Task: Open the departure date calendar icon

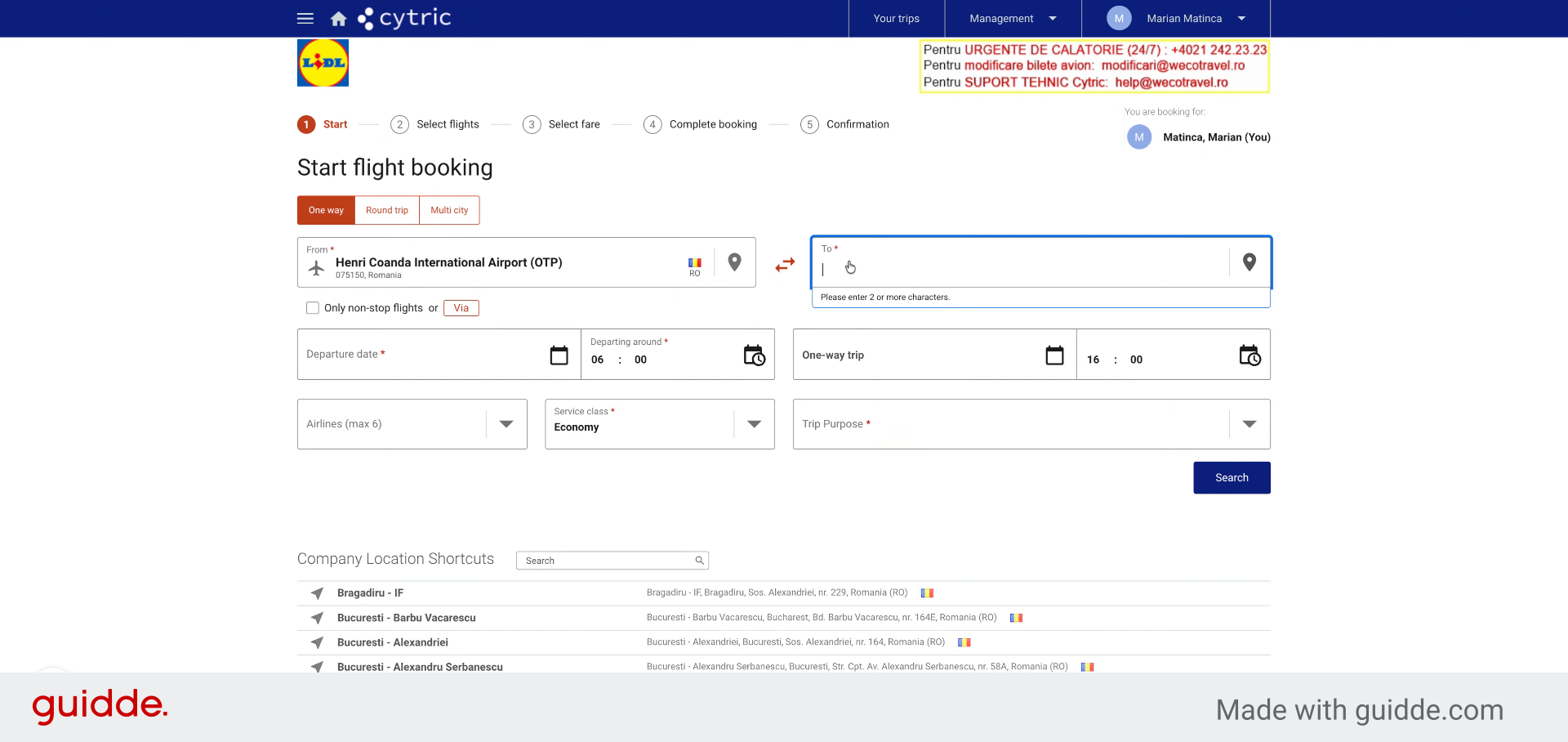Action: pos(559,355)
